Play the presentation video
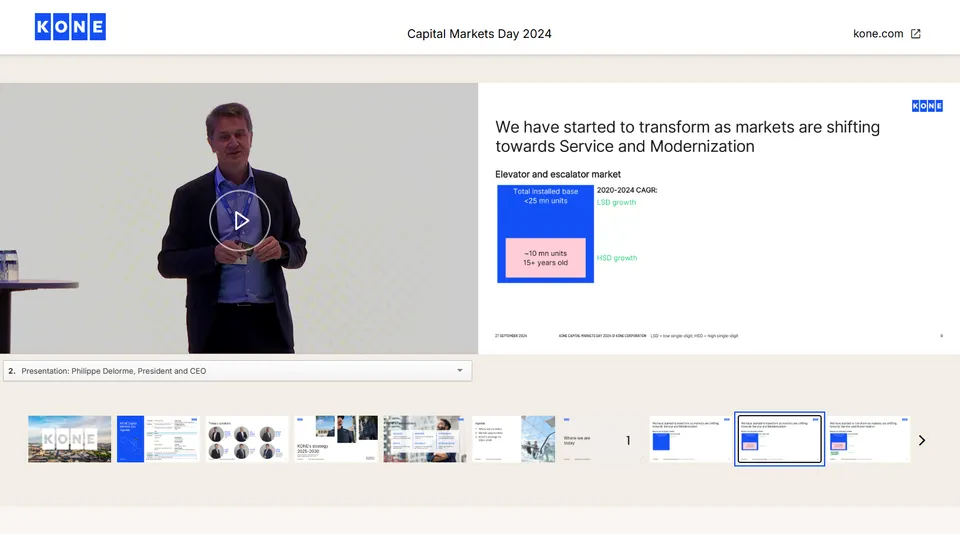Screen dimensions: 960x534 (x=240, y=220)
